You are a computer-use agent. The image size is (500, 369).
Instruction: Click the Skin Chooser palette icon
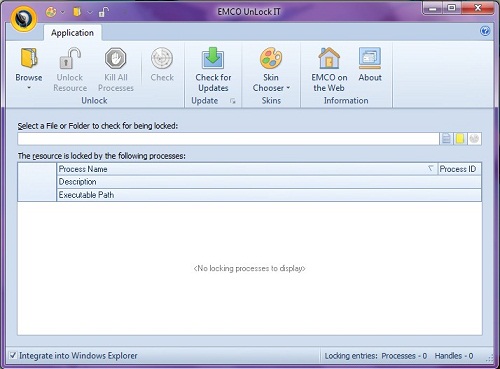(x=271, y=58)
